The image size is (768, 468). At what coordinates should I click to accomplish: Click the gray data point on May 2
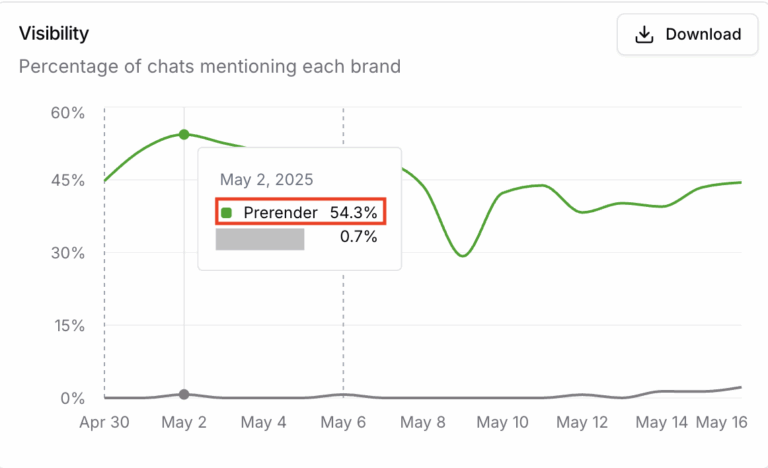(x=184, y=394)
